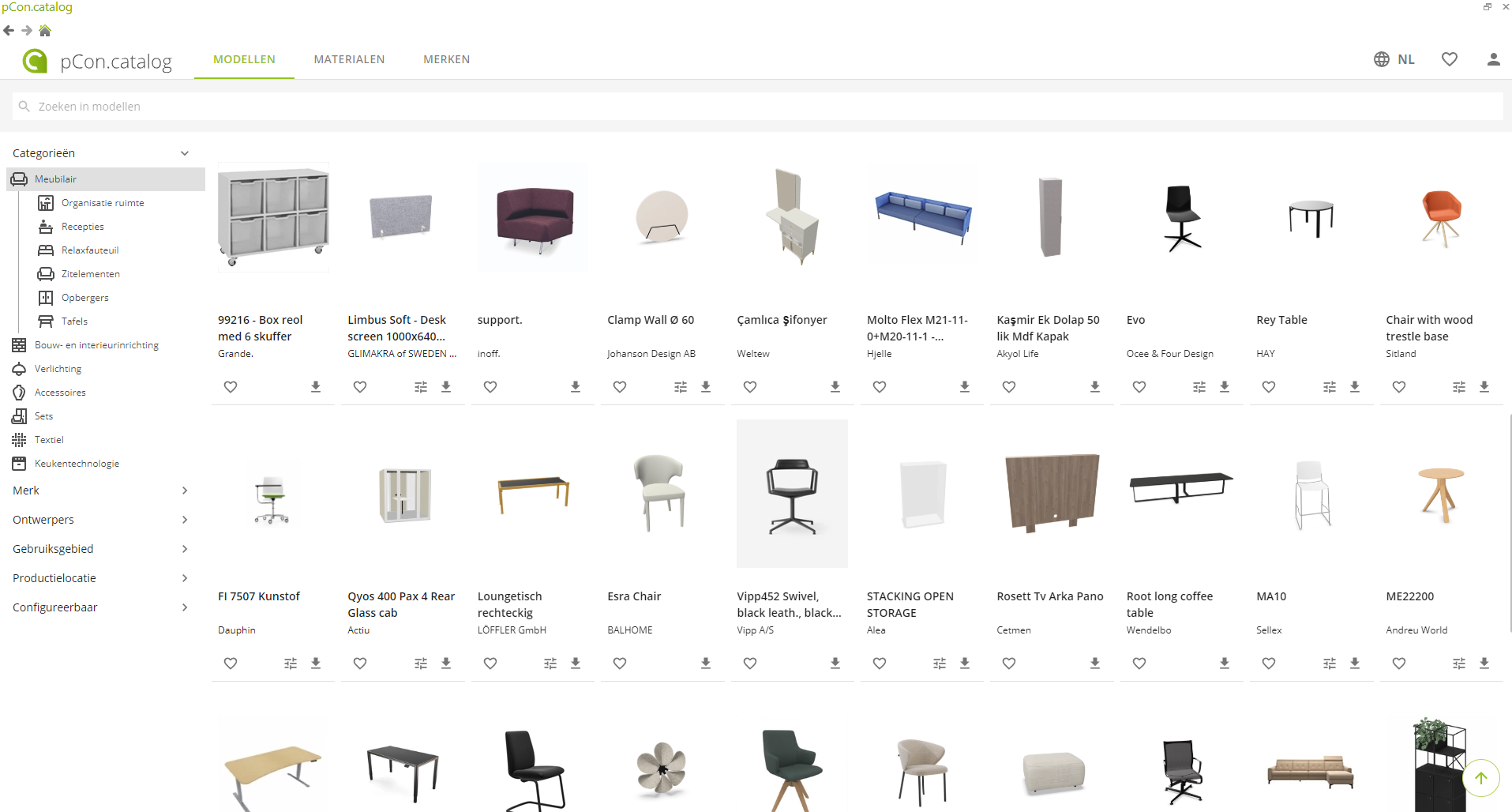Click the scroll-to-top arrow button

[1481, 778]
